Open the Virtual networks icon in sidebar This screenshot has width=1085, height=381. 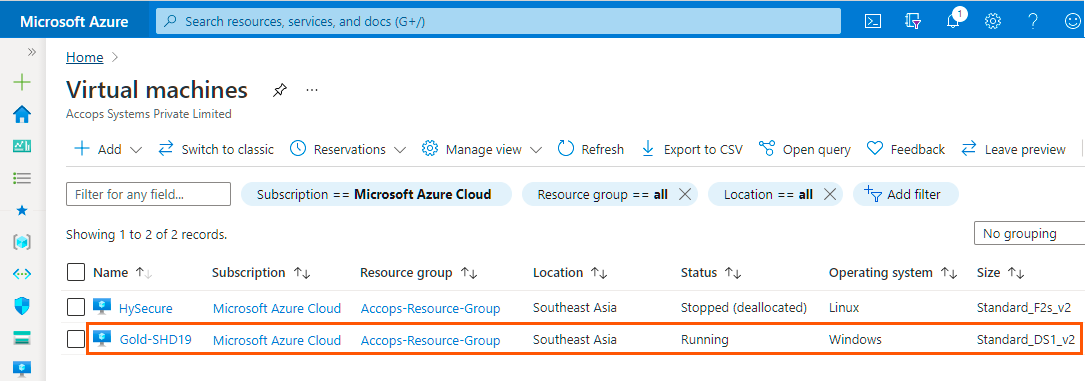pos(22,274)
